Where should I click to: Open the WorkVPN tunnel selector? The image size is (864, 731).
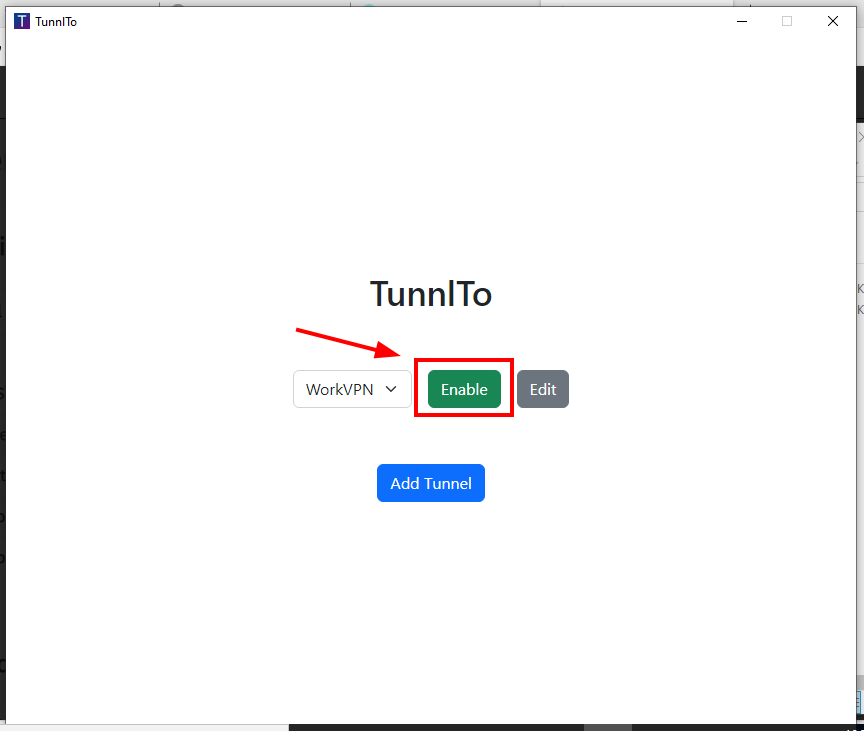tap(351, 389)
